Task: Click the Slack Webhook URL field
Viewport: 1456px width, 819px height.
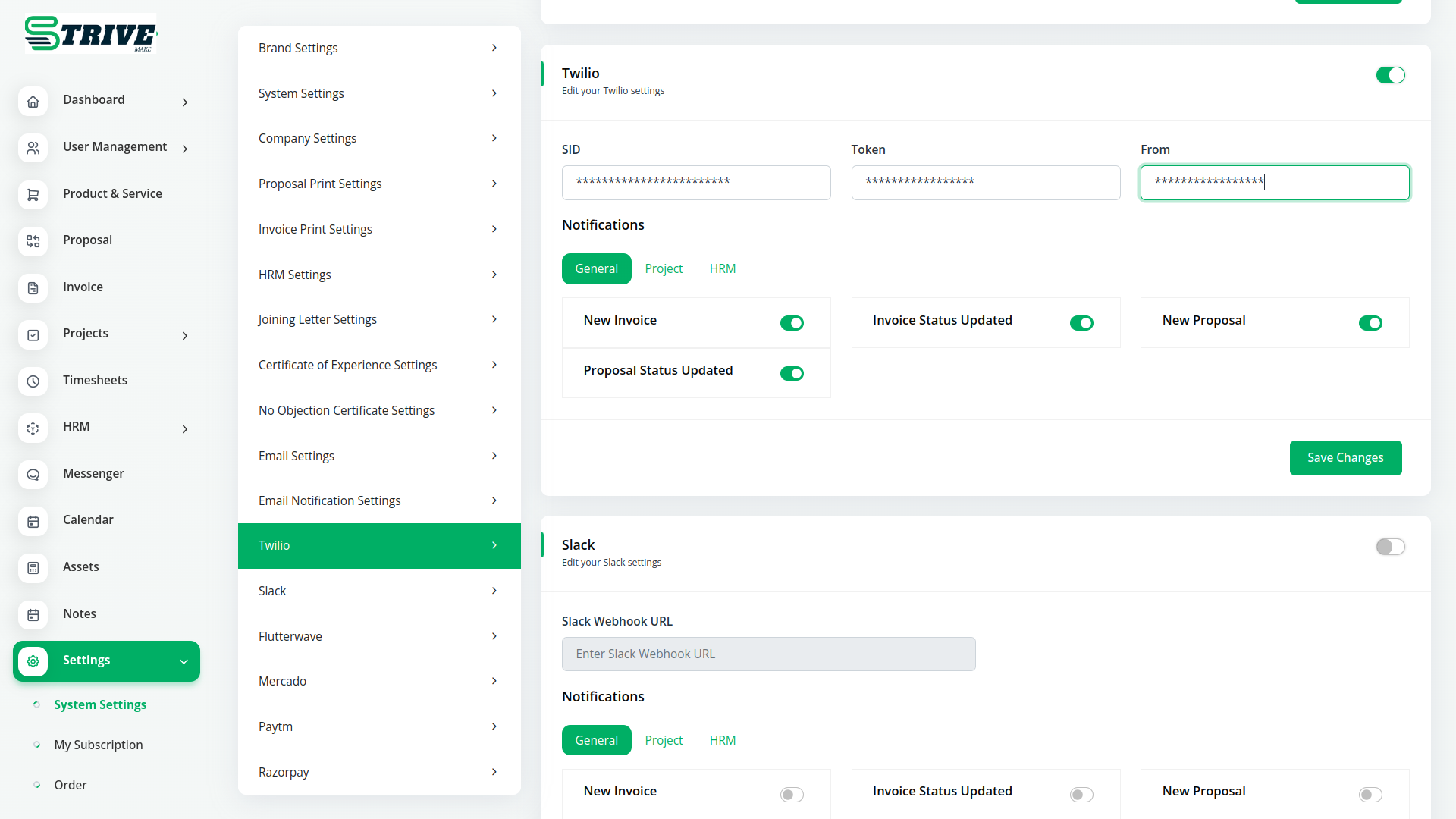Action: (x=768, y=654)
